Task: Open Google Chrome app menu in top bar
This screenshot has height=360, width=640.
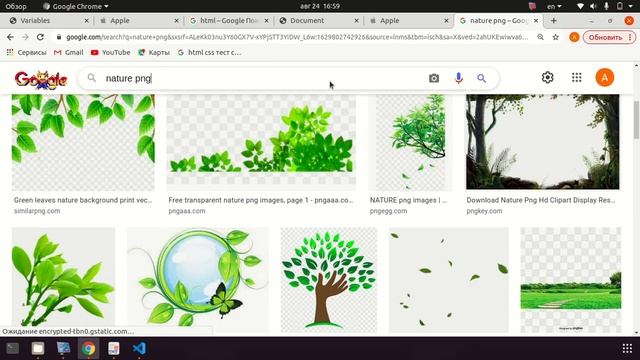Action: 76,6
